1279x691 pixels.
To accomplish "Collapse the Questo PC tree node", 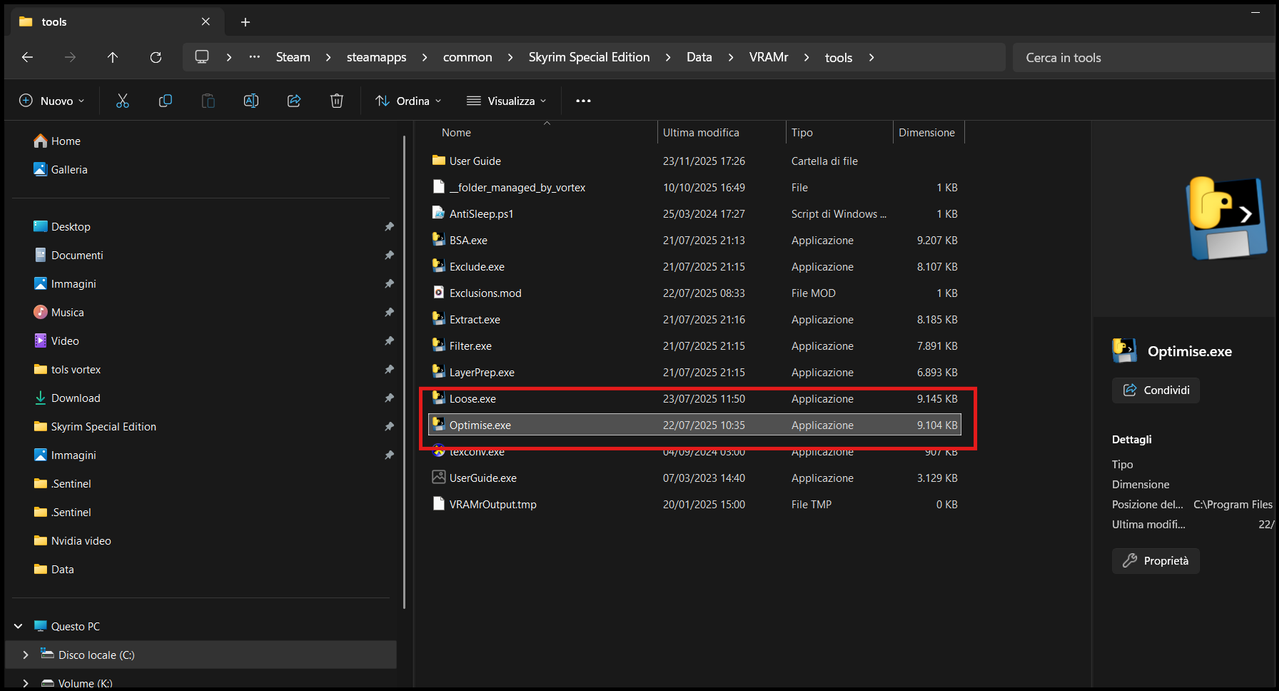I will pyautogui.click(x=18, y=626).
